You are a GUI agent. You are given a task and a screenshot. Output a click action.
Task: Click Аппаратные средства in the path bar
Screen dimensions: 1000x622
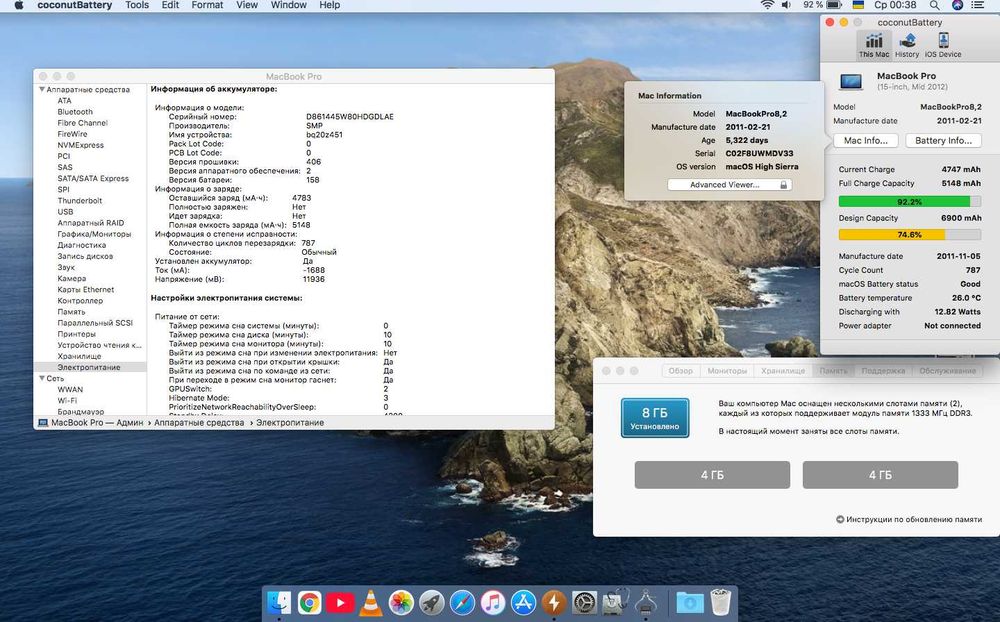click(199, 422)
